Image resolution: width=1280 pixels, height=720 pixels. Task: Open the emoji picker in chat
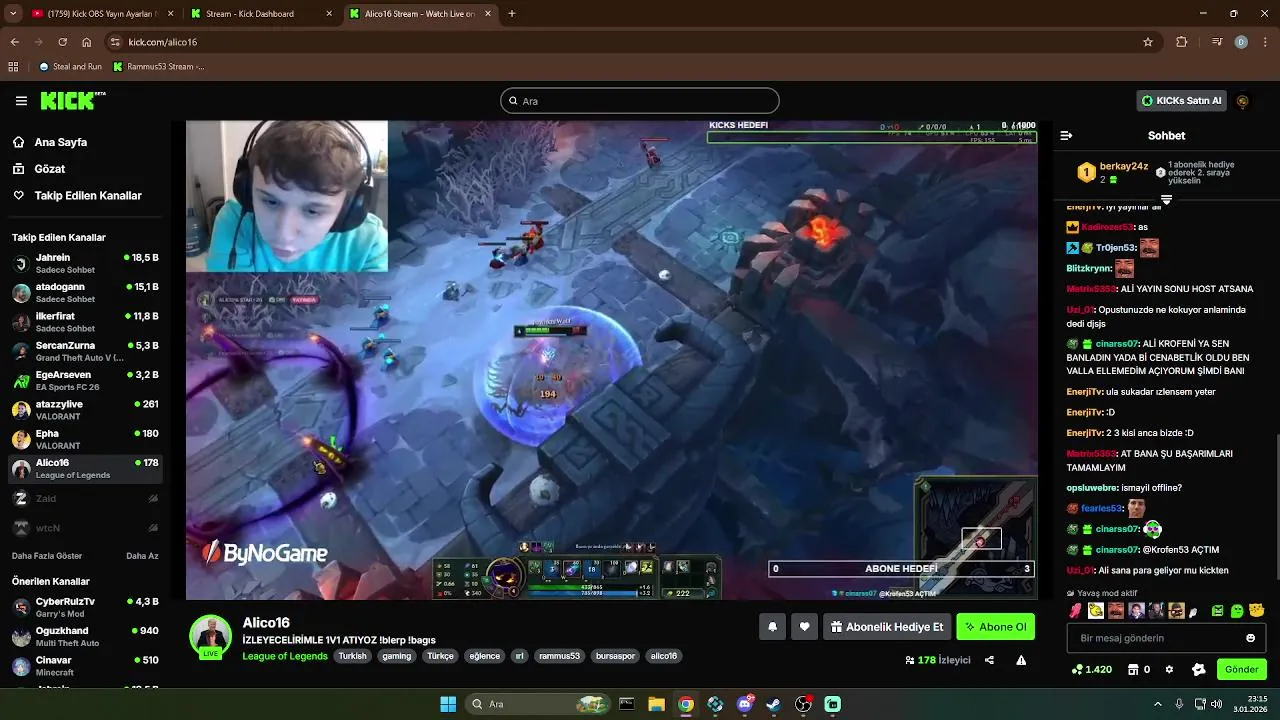[x=1250, y=638]
